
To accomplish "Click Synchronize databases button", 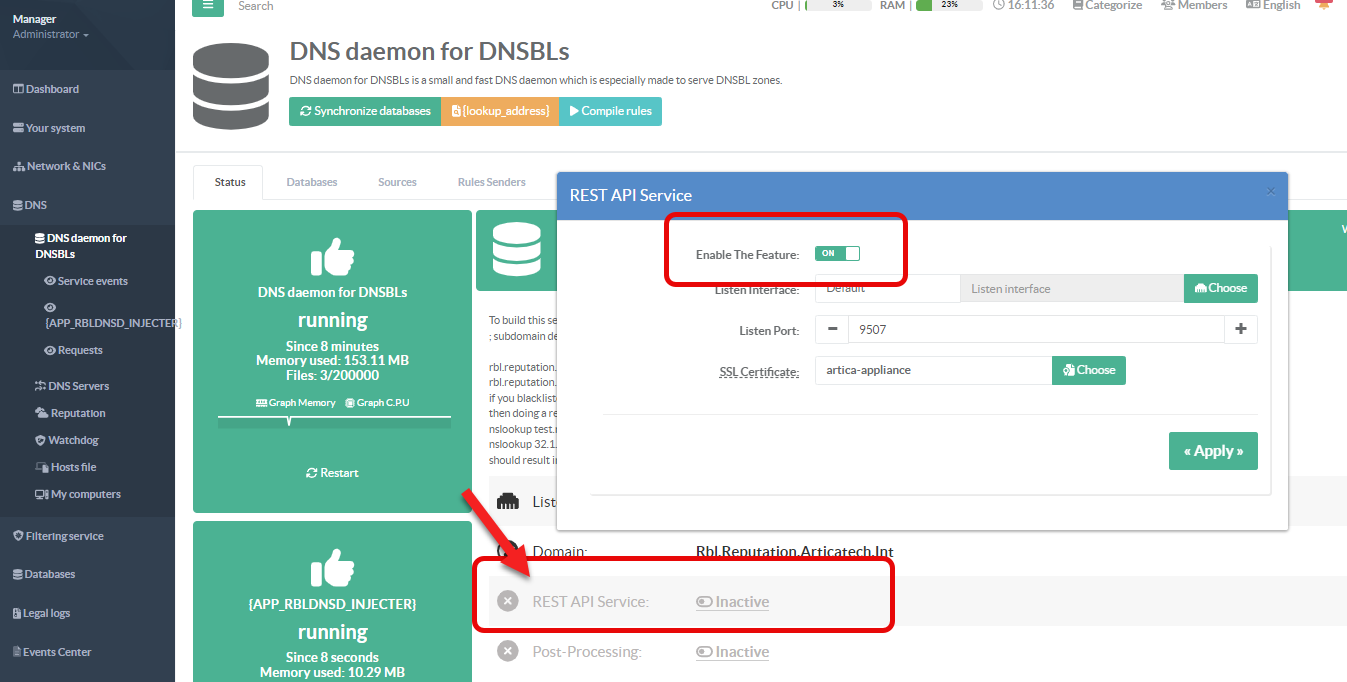I will (x=365, y=111).
